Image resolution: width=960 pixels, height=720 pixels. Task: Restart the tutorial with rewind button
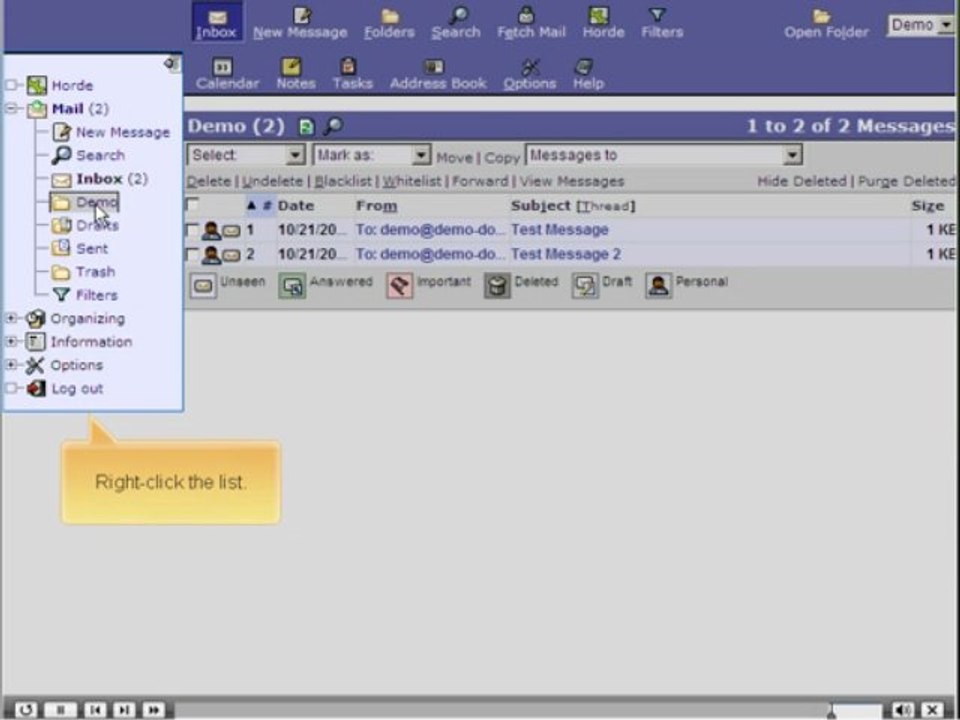(x=26, y=710)
